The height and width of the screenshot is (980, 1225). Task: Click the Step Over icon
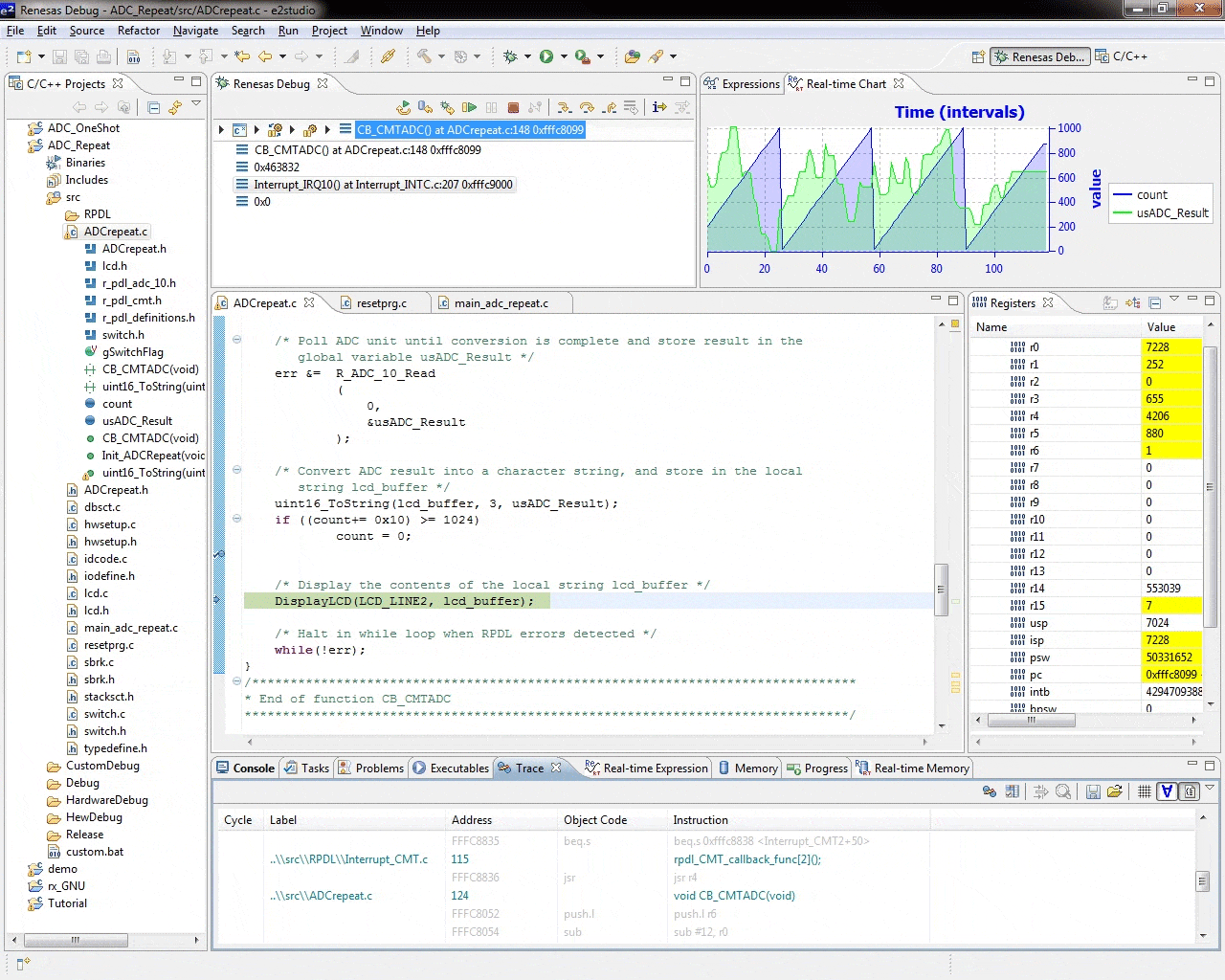(x=587, y=107)
